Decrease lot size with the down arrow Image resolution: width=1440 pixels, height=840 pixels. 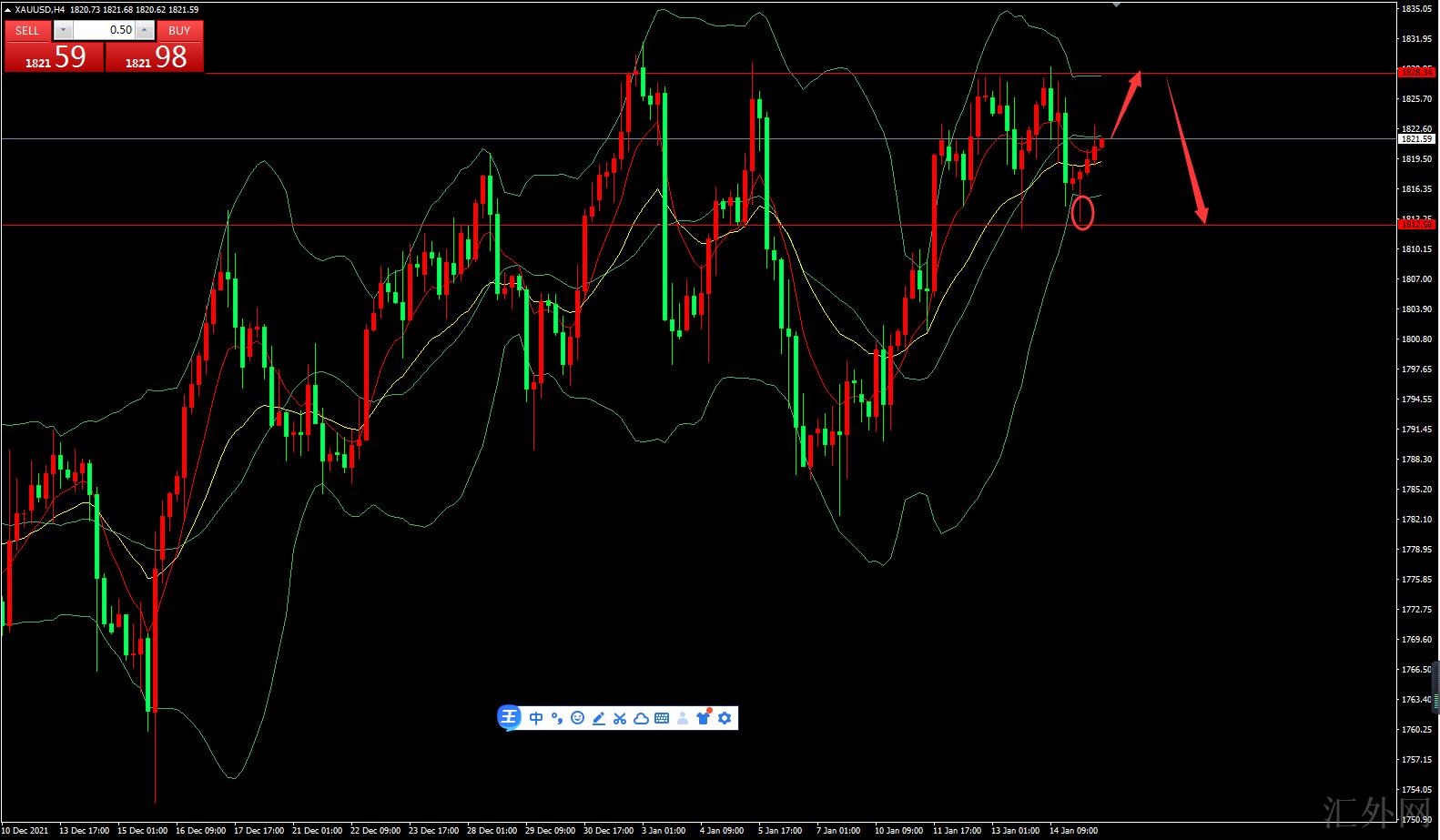pyautogui.click(x=63, y=30)
